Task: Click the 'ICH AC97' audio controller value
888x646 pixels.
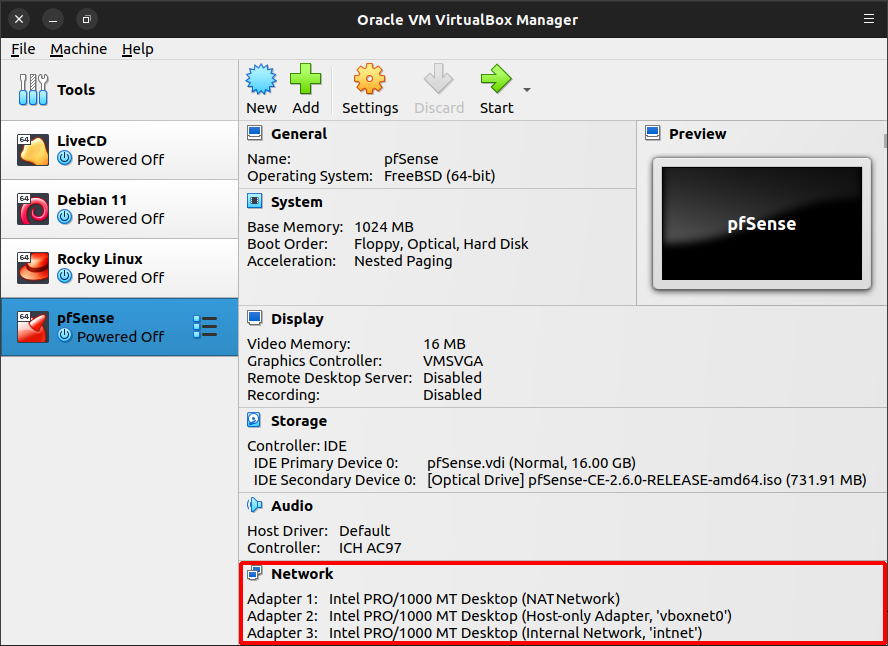Action: point(370,548)
